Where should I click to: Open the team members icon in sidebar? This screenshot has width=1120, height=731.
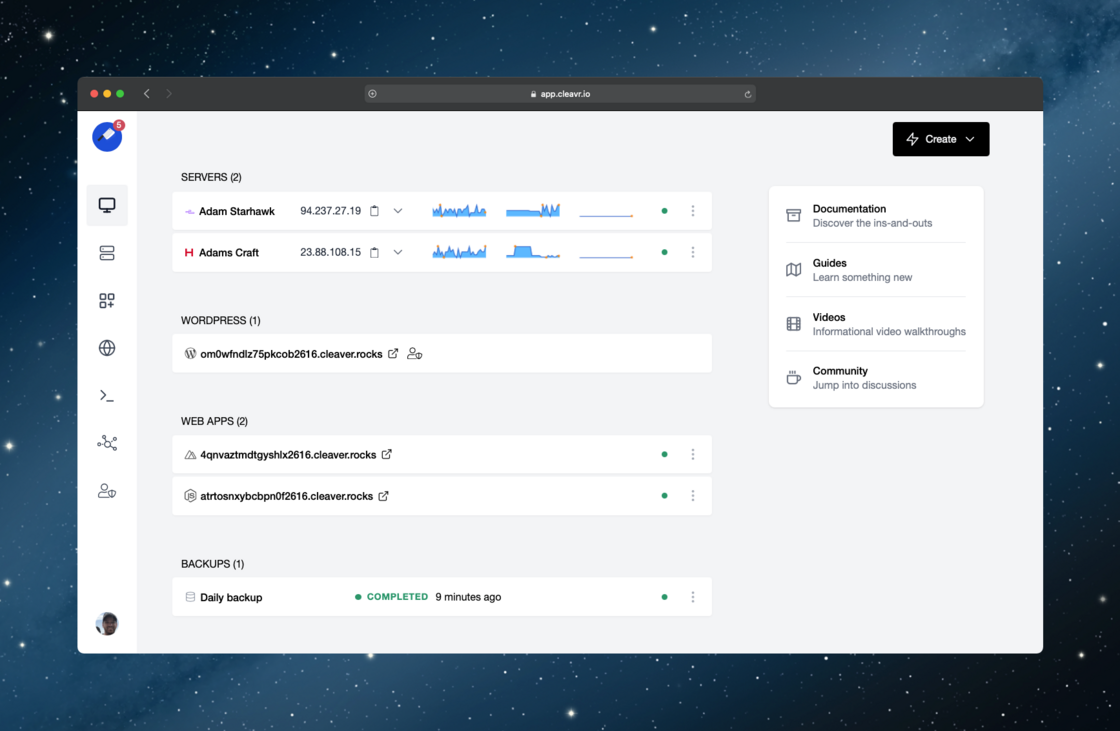pyautogui.click(x=107, y=490)
